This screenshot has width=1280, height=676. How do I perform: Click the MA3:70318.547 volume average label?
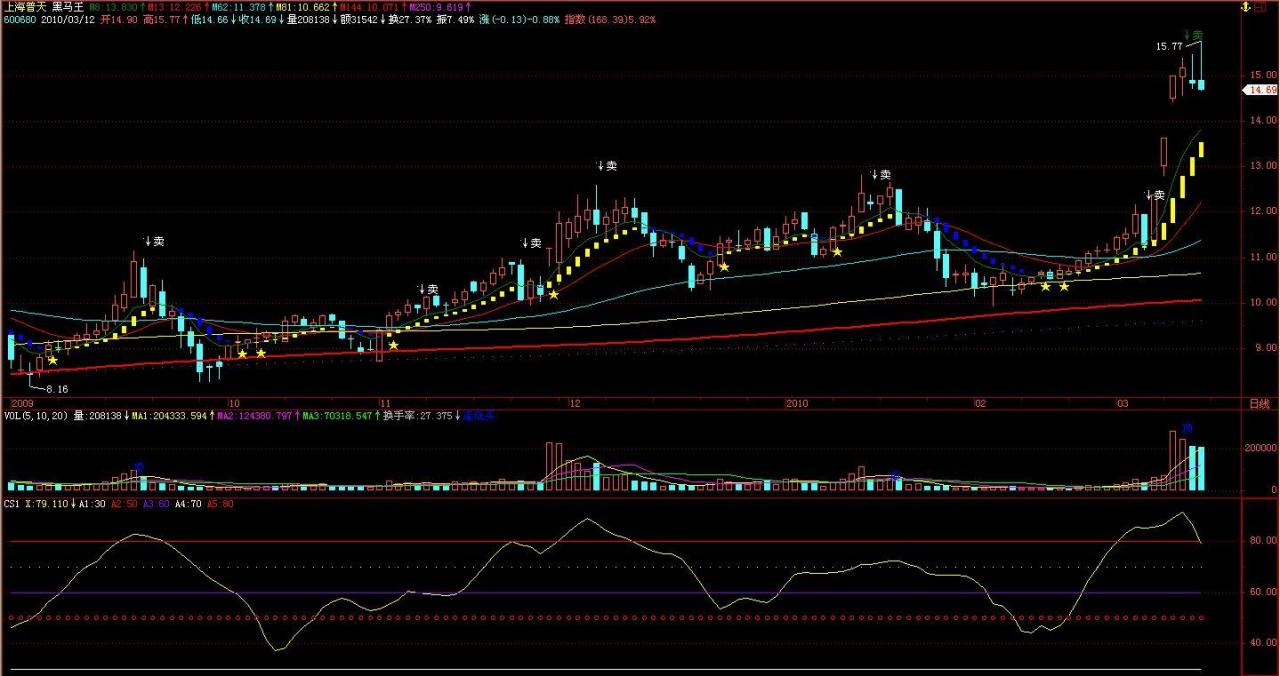click(338, 415)
